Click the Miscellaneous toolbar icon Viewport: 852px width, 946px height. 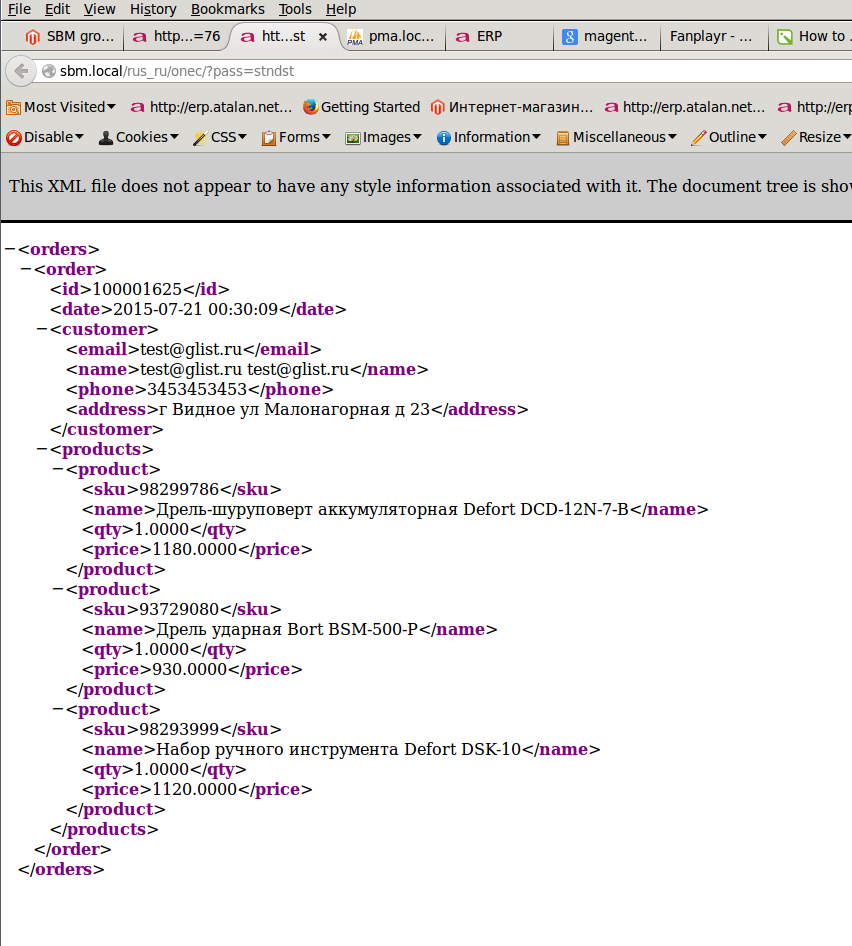tap(562, 138)
